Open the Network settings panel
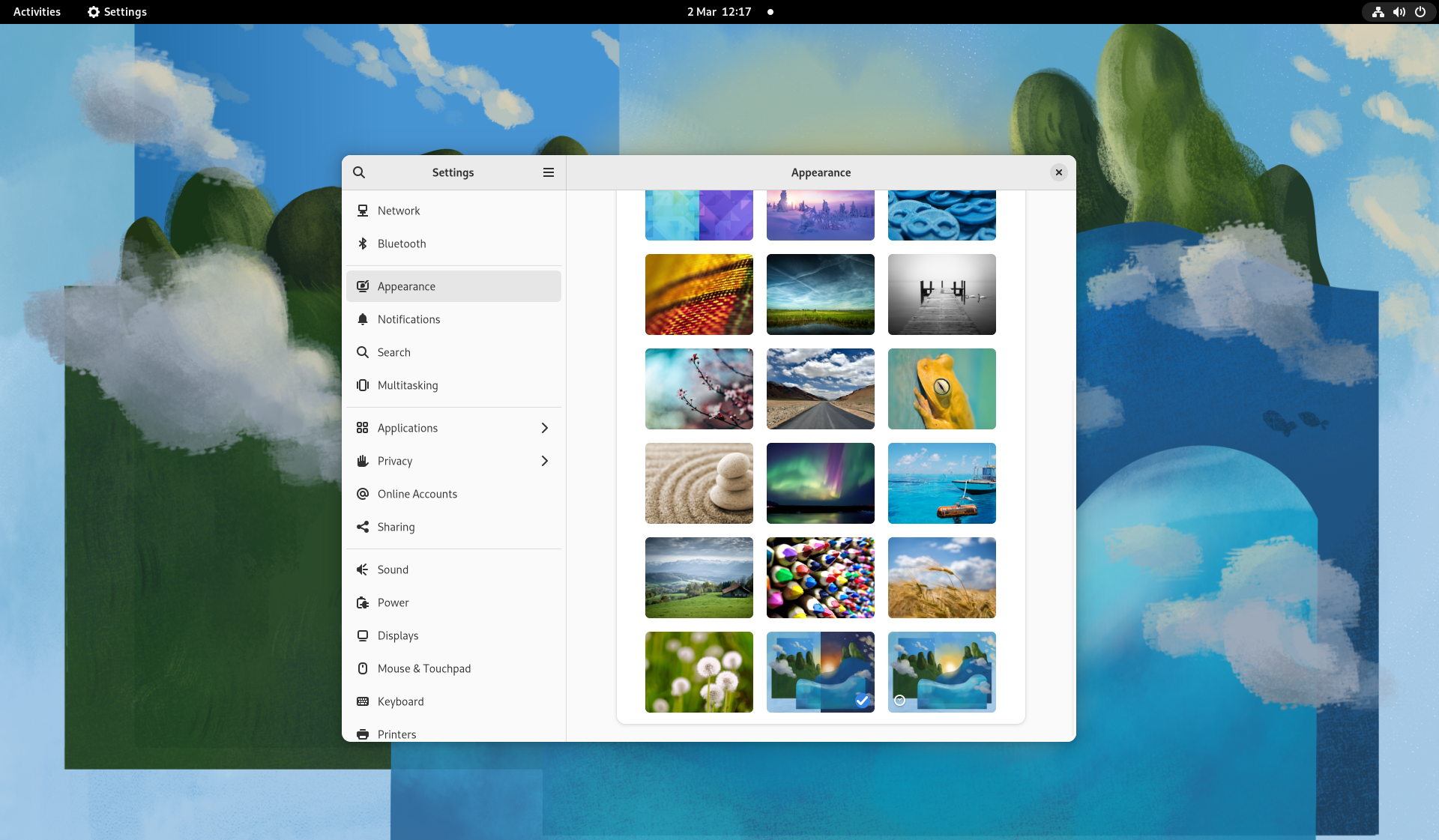This screenshot has width=1439, height=840. (453, 211)
